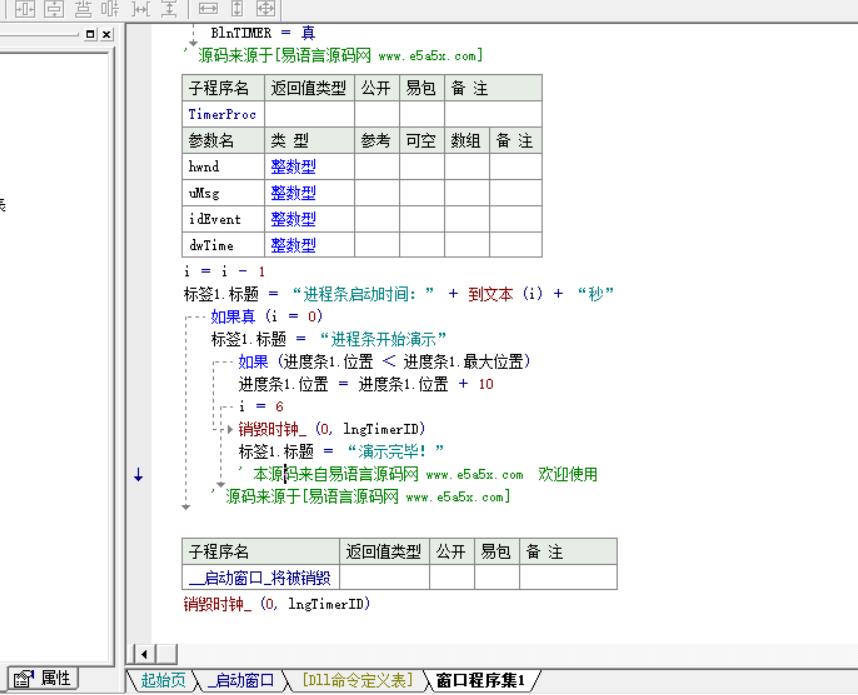Click the 到文本 (i) function call
The image size is (858, 695).
point(506,294)
